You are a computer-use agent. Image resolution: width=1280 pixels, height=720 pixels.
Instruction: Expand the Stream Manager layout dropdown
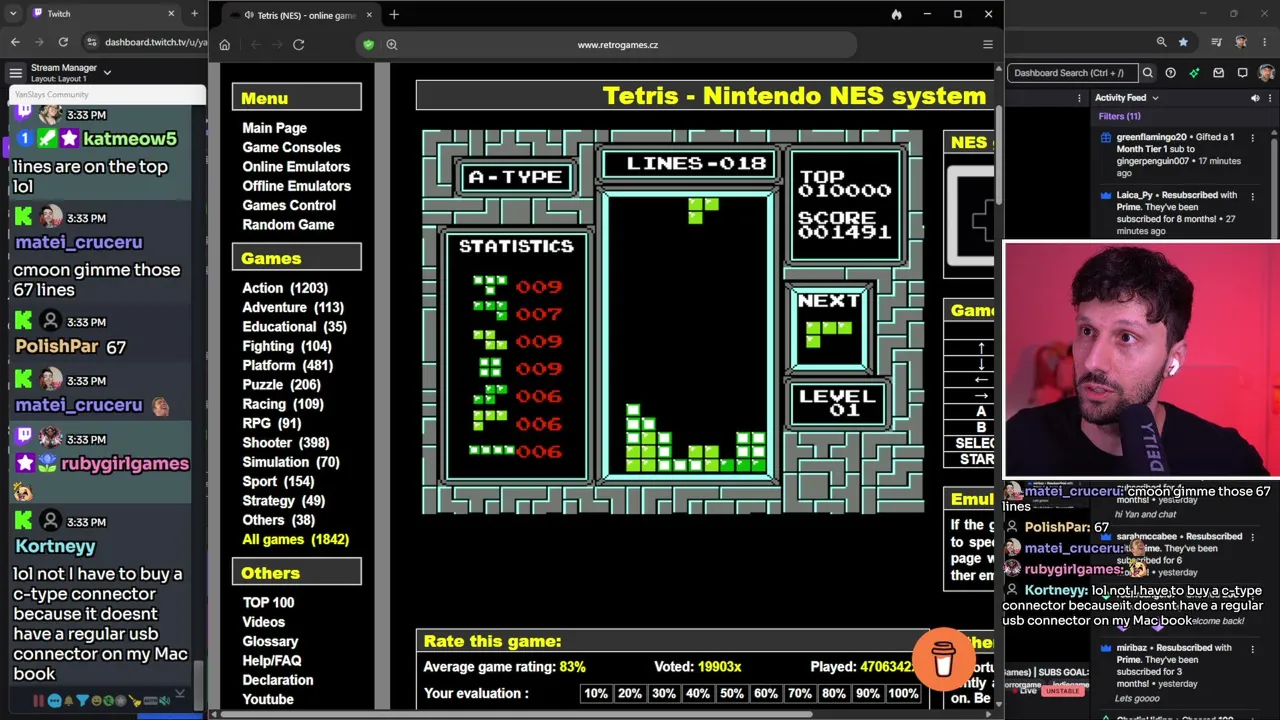pyautogui.click(x=107, y=72)
